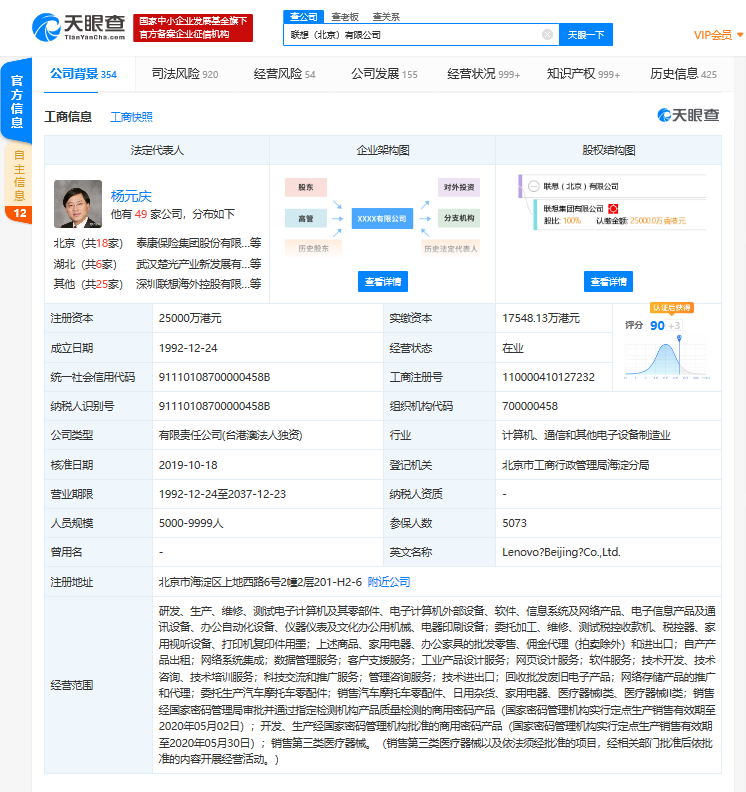The height and width of the screenshot is (792, 746).
Task: Click 泰康保险集团股份有限 company link
Action: click(198, 243)
